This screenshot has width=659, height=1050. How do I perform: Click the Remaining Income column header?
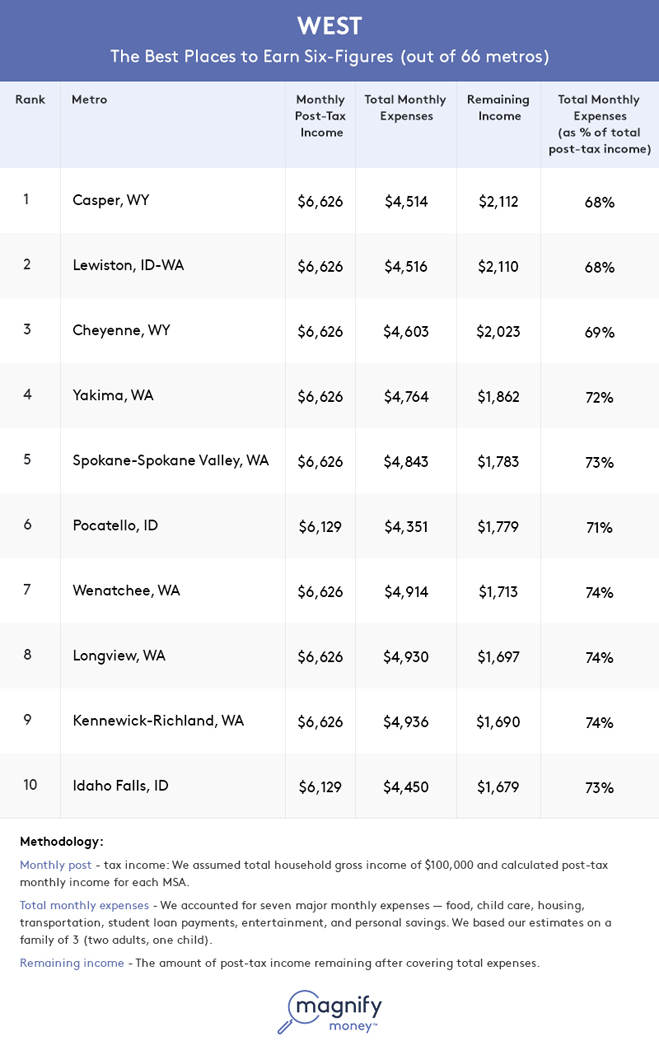[x=498, y=108]
